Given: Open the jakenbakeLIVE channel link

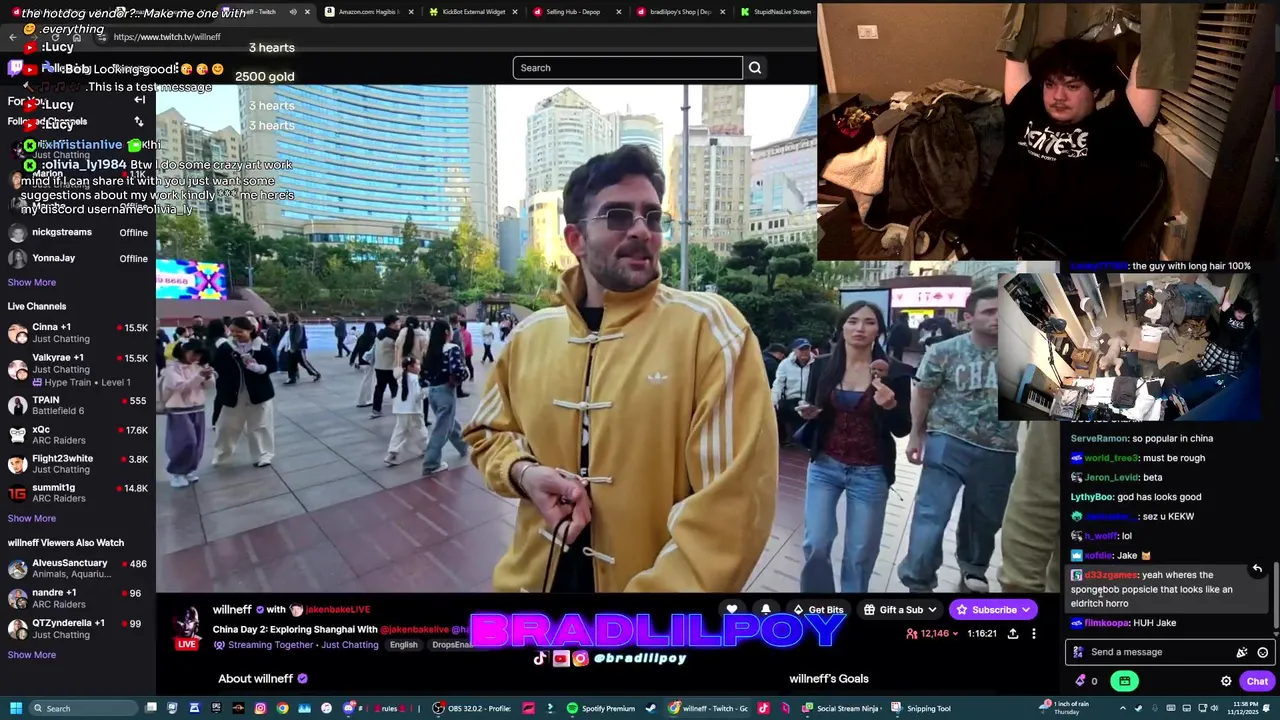Looking at the screenshot, I should tap(337, 609).
